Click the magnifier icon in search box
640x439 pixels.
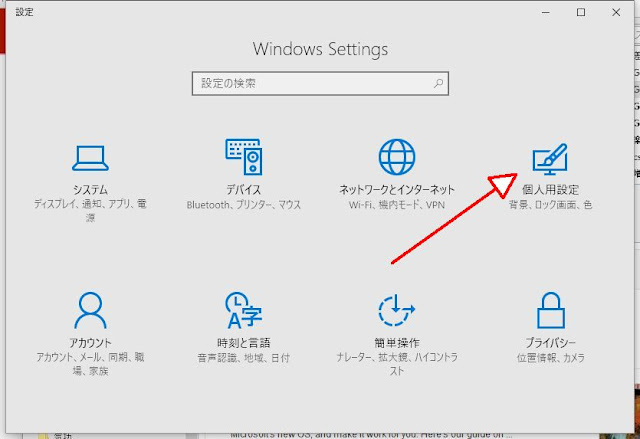coord(438,84)
